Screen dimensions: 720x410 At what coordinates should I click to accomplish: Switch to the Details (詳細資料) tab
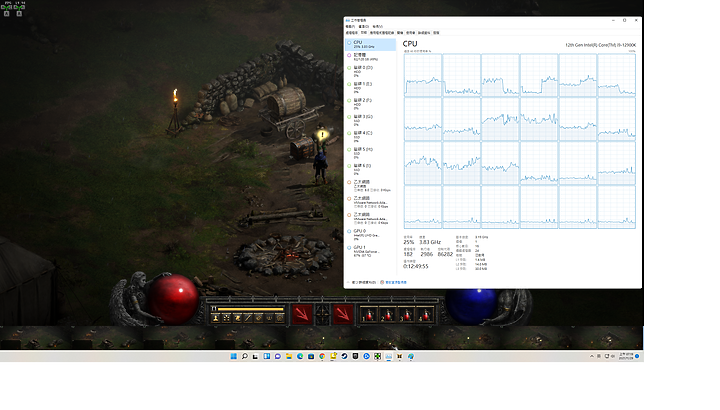pyautogui.click(x=424, y=33)
